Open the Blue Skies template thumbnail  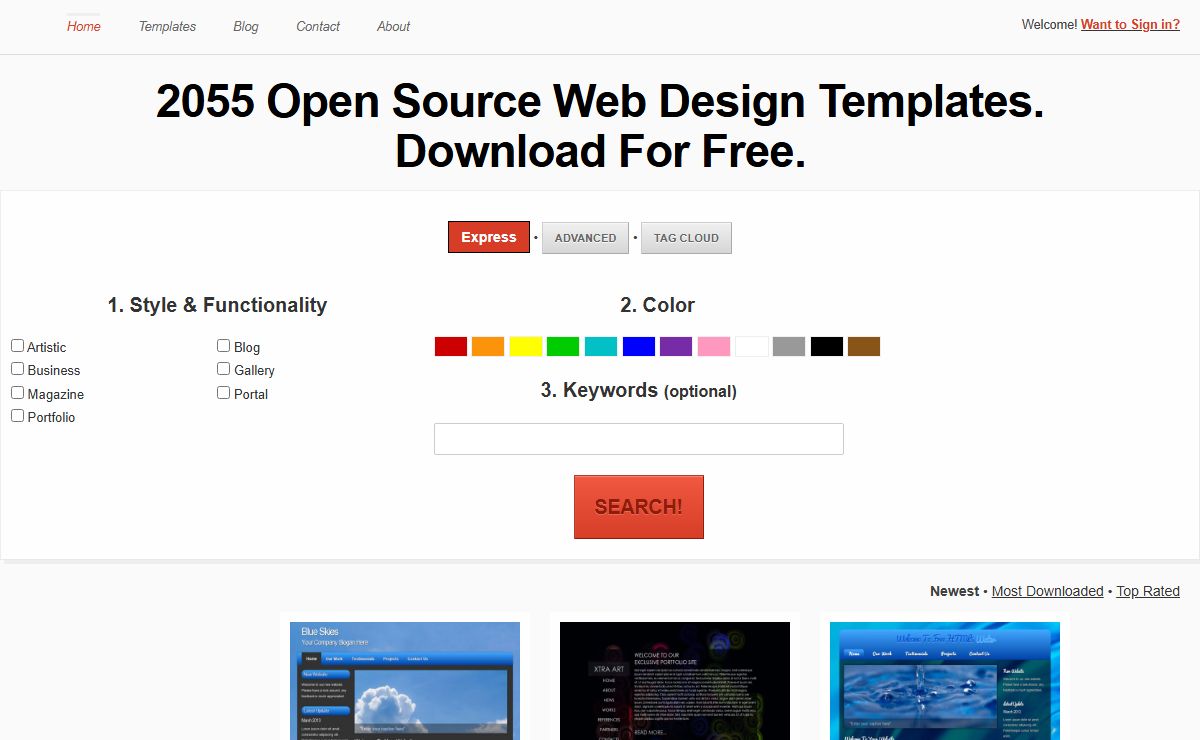[x=405, y=680]
